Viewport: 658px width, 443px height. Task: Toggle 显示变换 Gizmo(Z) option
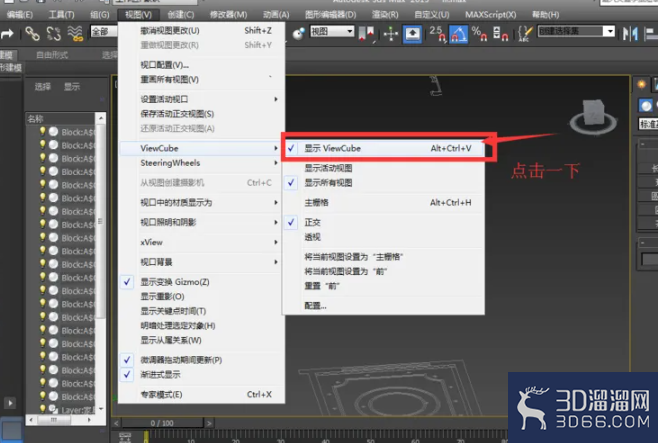point(201,282)
